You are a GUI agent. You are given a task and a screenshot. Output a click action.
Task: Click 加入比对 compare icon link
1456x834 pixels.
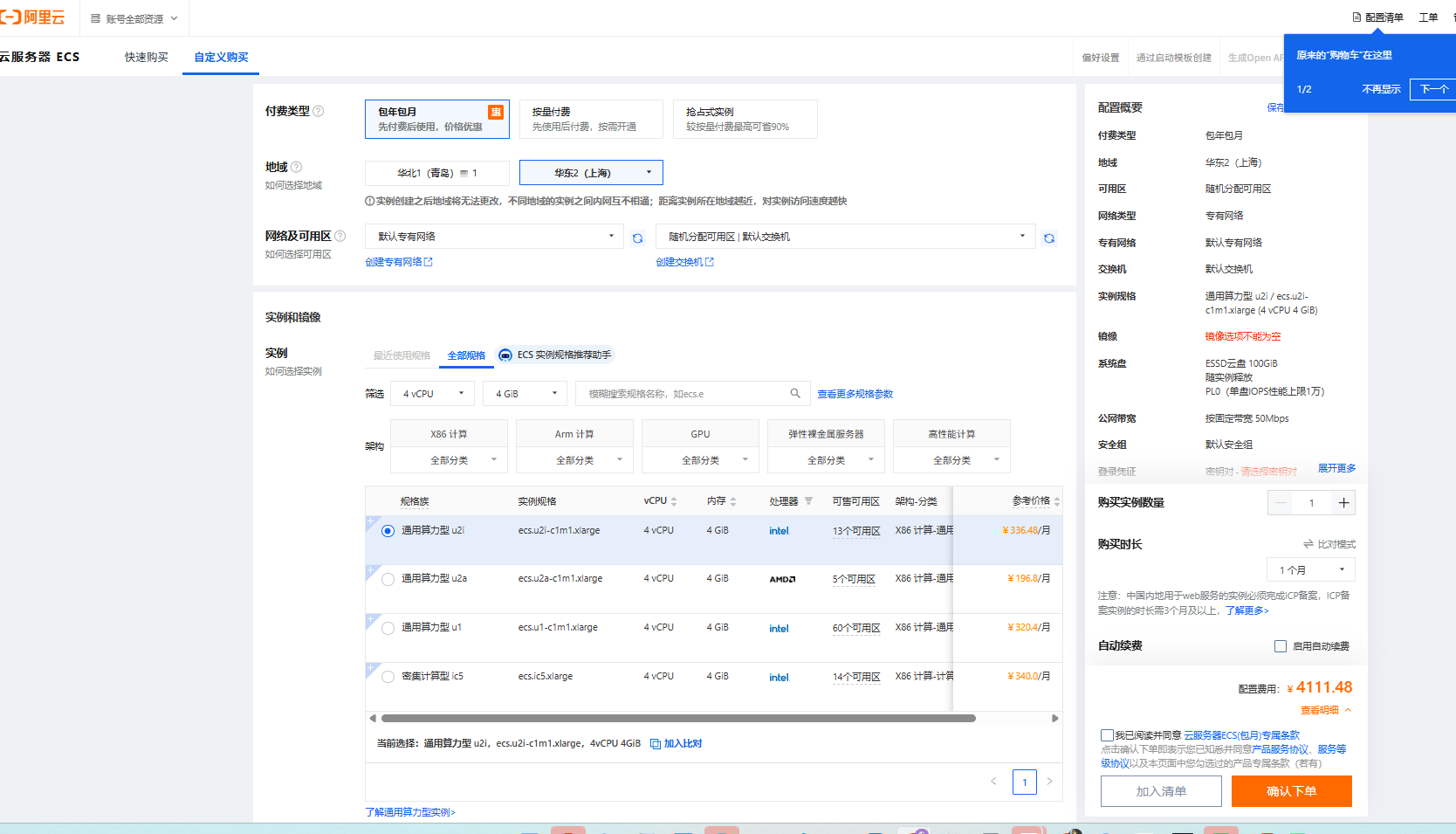676,744
